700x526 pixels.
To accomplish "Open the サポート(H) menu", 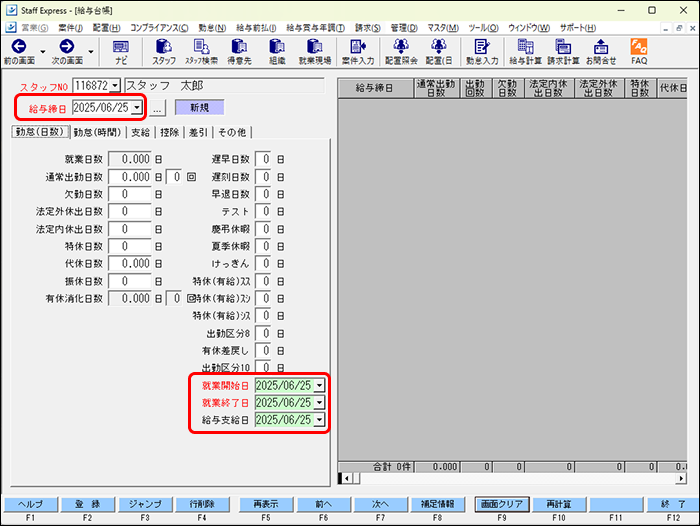I will (578, 28).
